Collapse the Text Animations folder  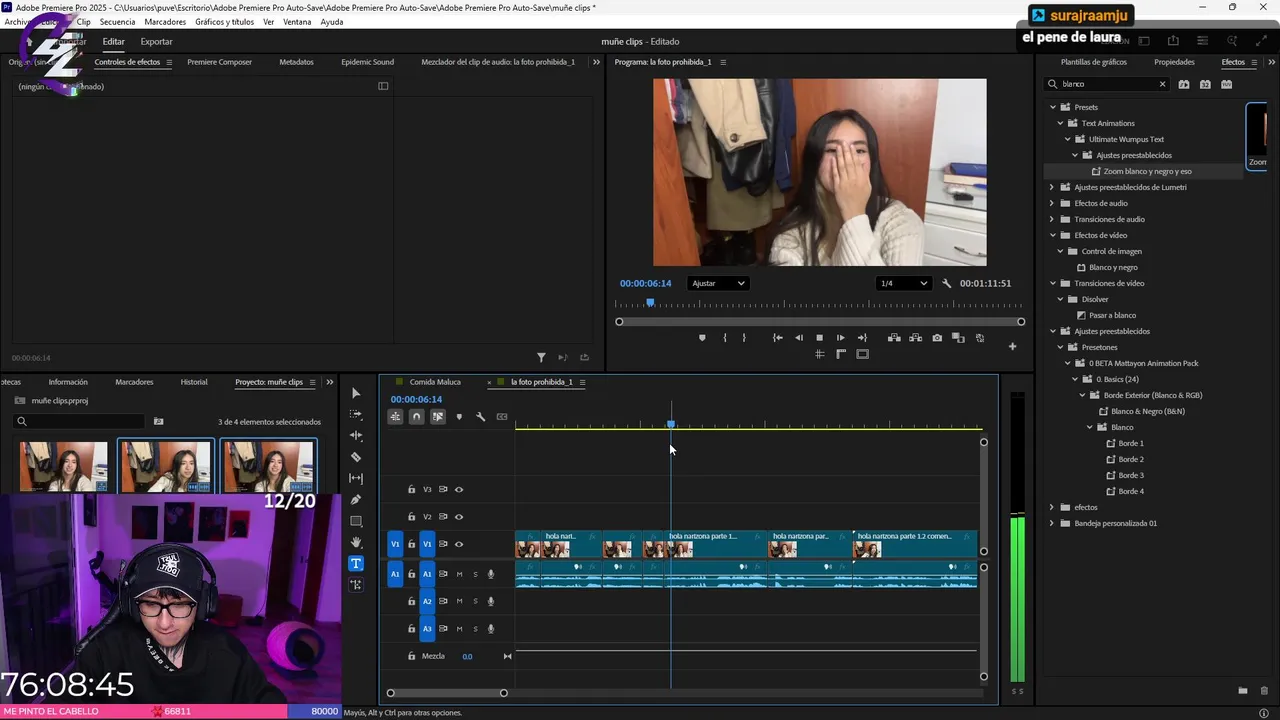tap(1060, 123)
